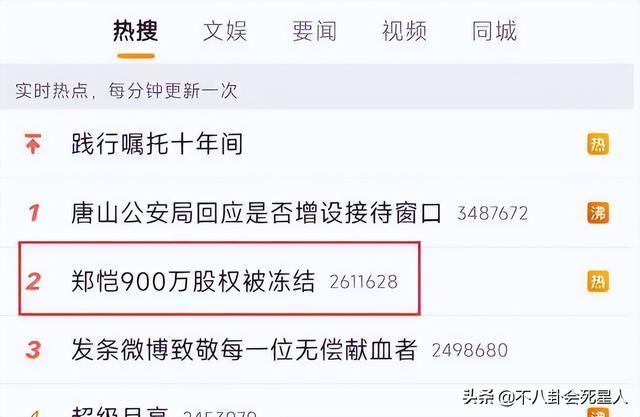Click the rank number 2 icon
The width and height of the screenshot is (640, 417).
33,281
